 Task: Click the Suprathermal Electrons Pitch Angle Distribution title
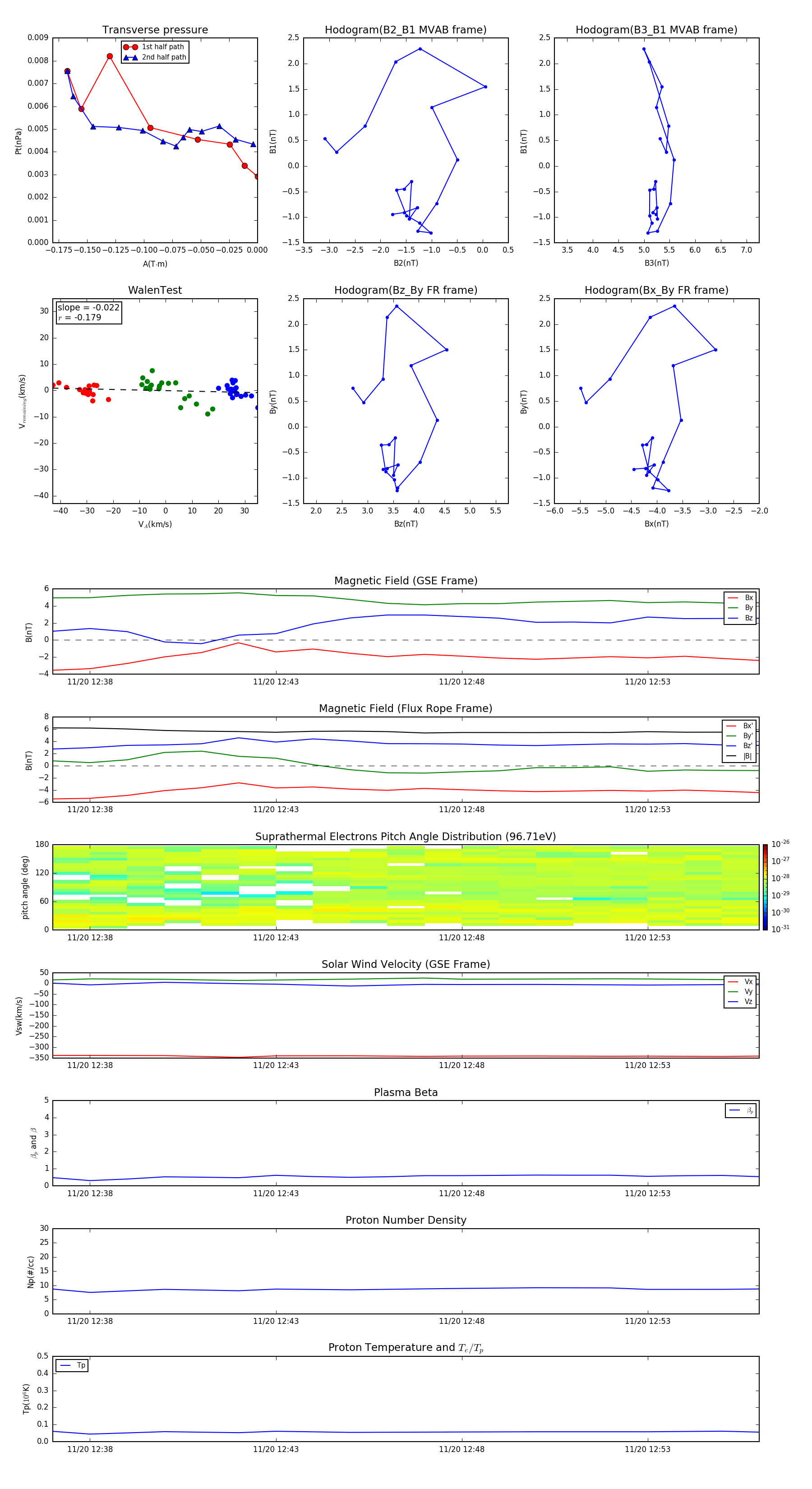point(406,837)
